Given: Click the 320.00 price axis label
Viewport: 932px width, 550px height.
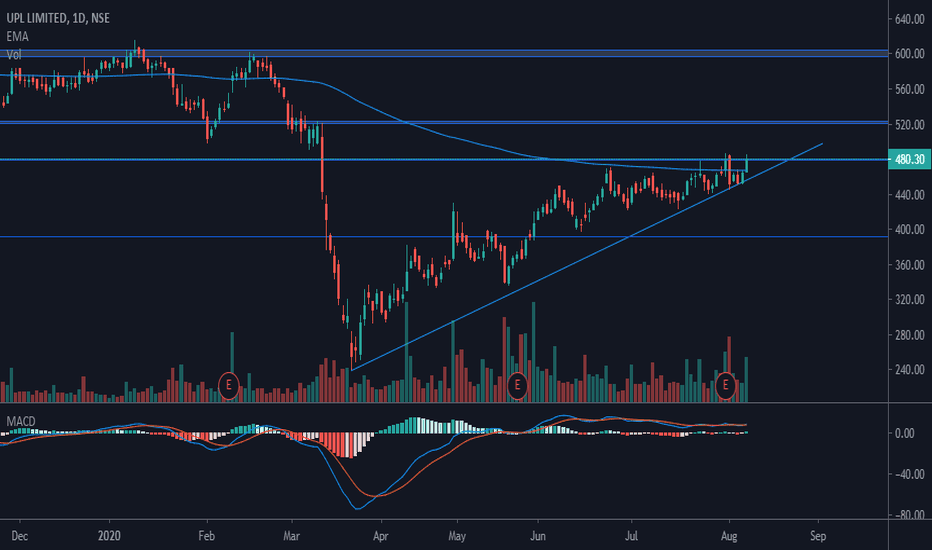Looking at the screenshot, I should (x=909, y=300).
